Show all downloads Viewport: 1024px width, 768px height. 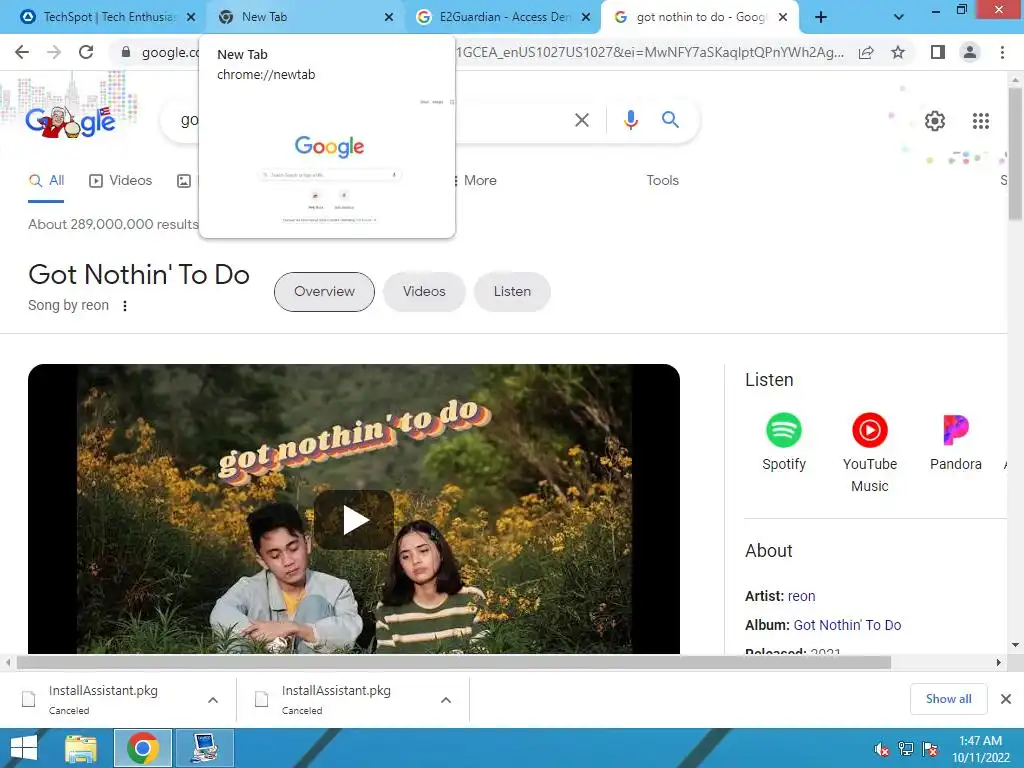[x=948, y=699]
